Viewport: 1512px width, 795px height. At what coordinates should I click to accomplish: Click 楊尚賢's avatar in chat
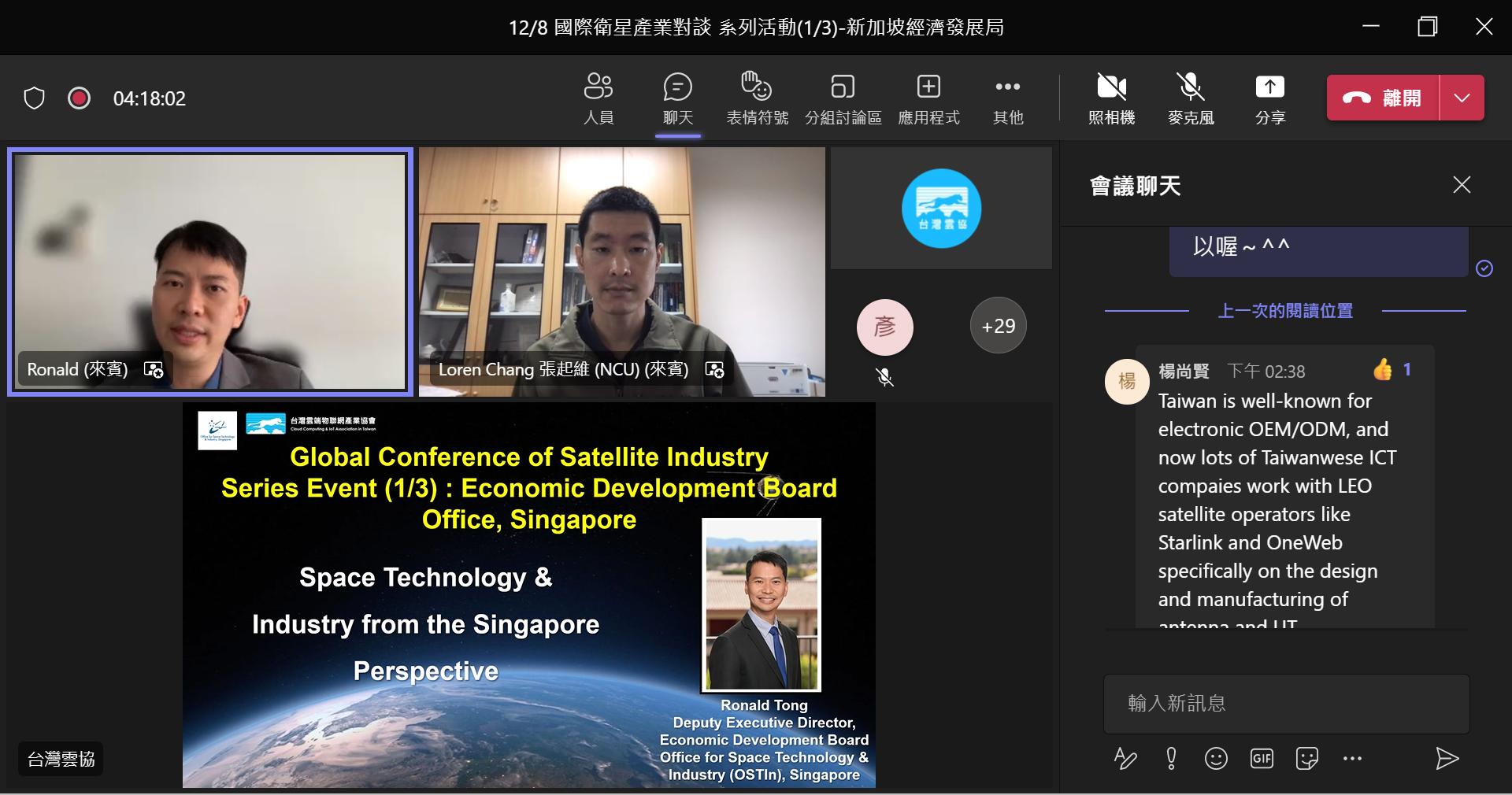(1128, 382)
